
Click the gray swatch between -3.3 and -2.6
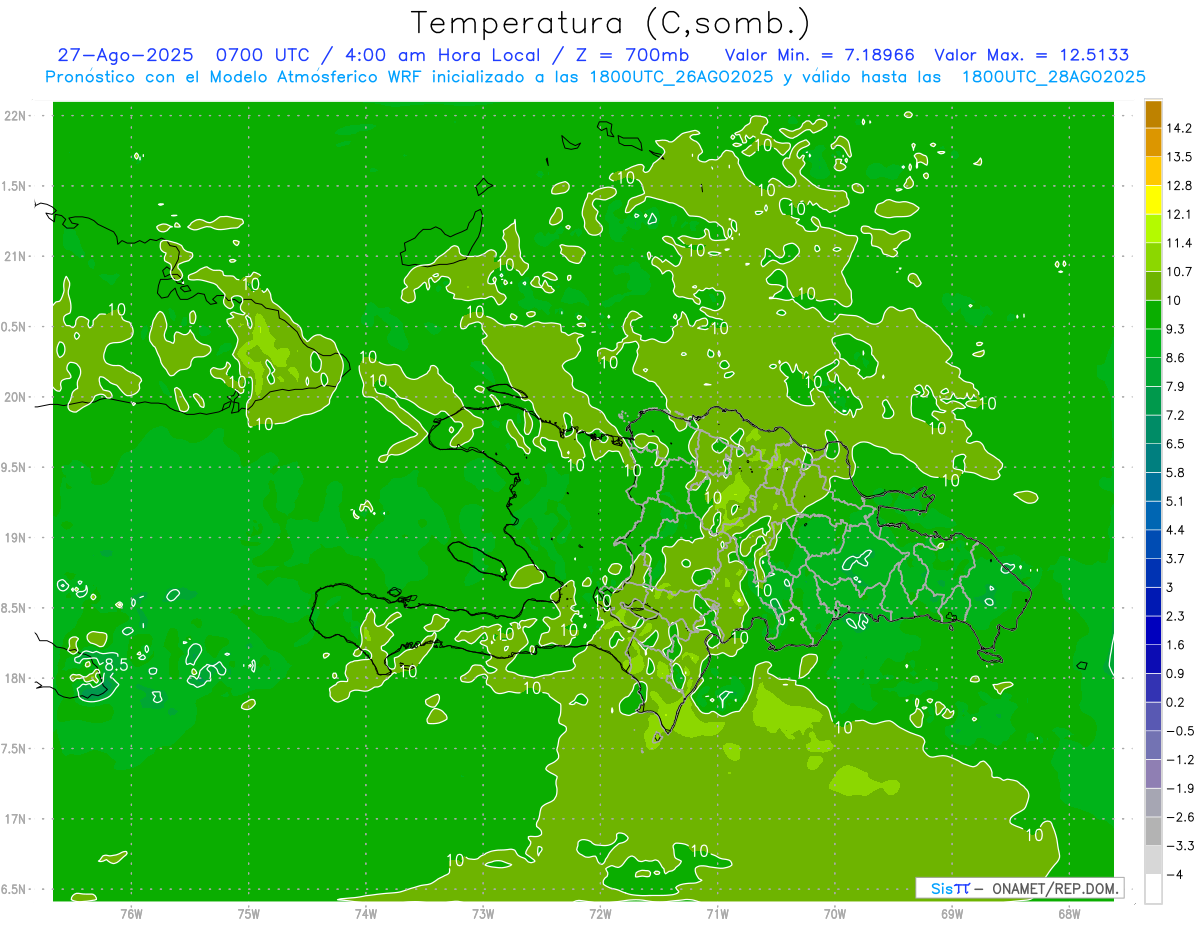pyautogui.click(x=1153, y=832)
